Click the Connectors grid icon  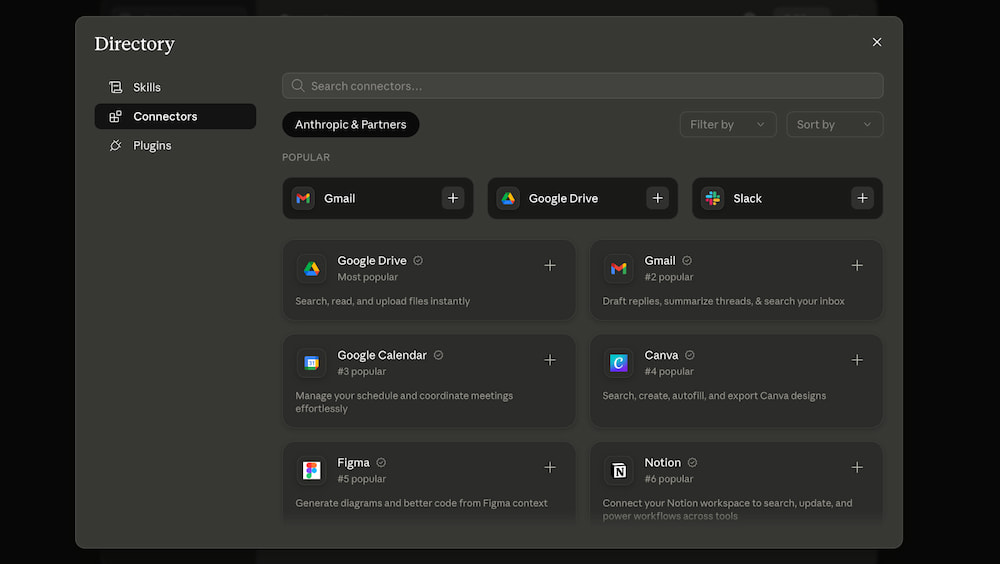pos(115,117)
